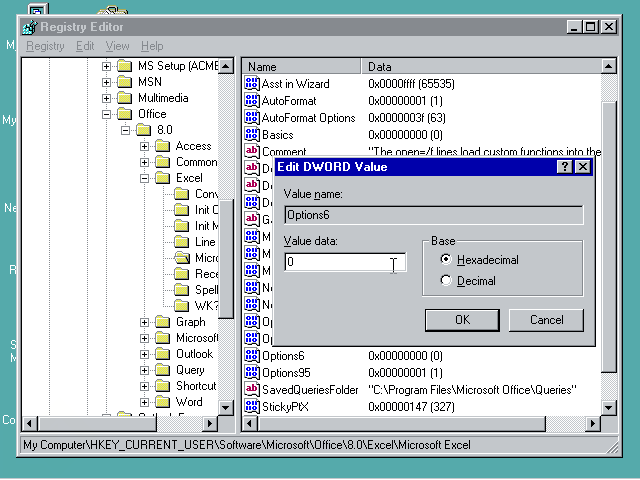Select the Outlook tree item label
This screenshot has width=640, height=480.
click(195, 354)
